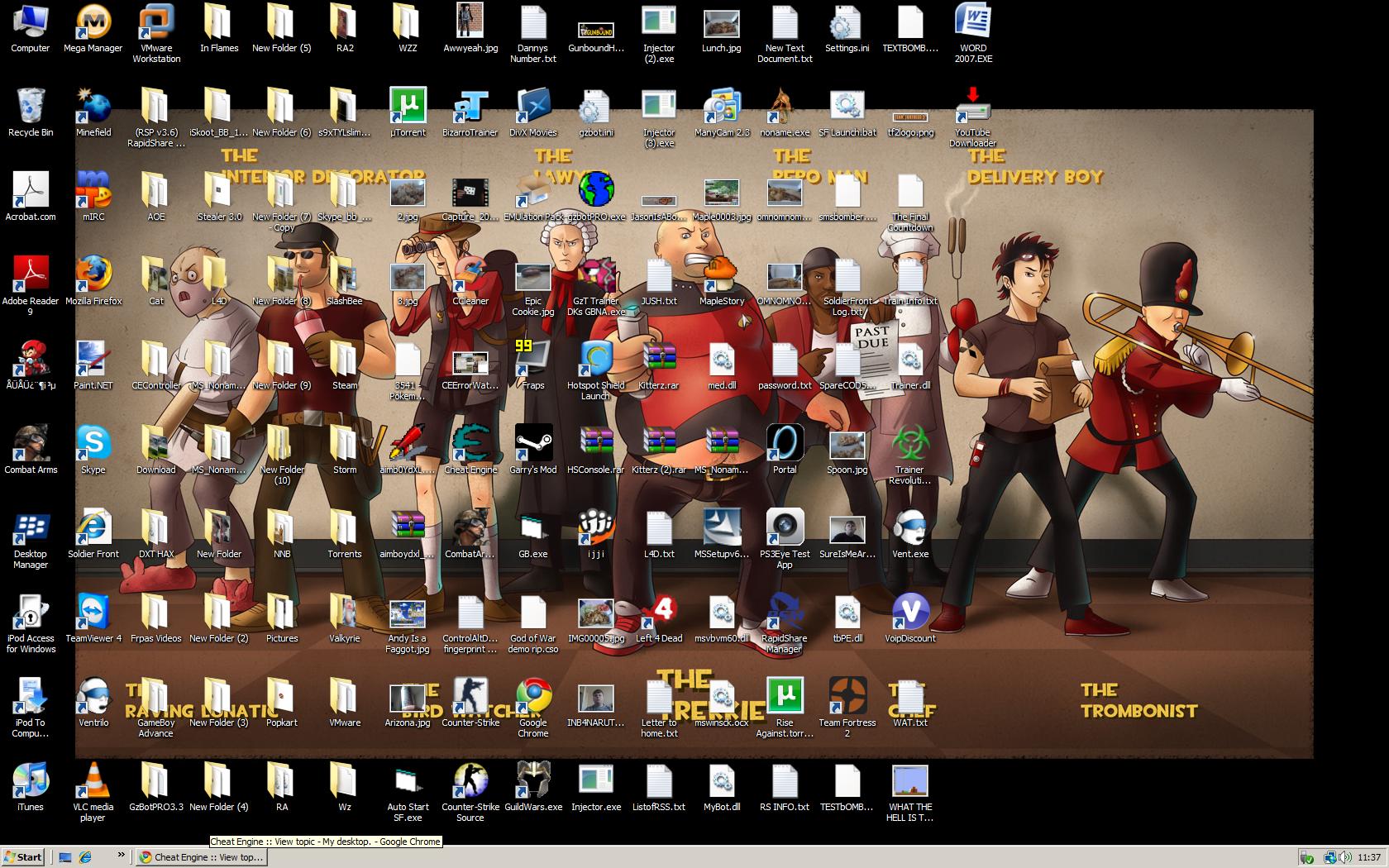Click Show Desktop quick launch icon
The height and width of the screenshot is (868, 1389).
(66, 857)
